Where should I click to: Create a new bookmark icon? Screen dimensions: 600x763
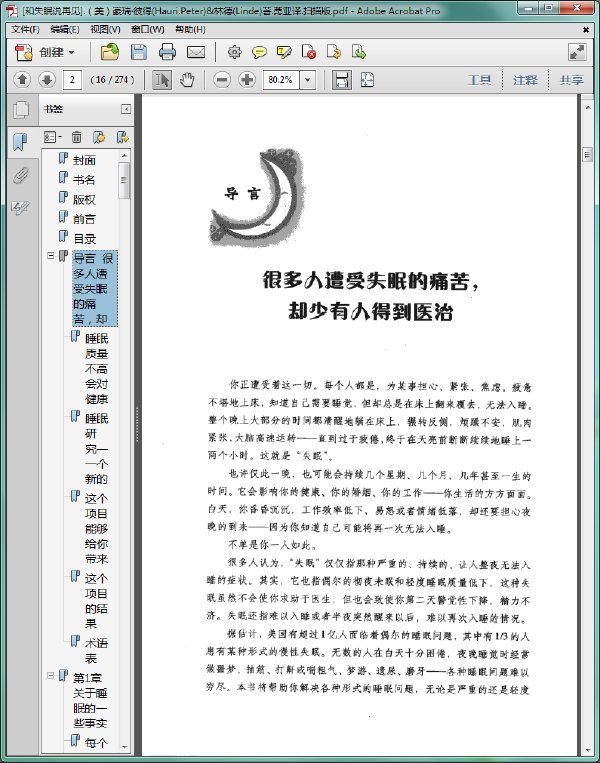pos(99,137)
